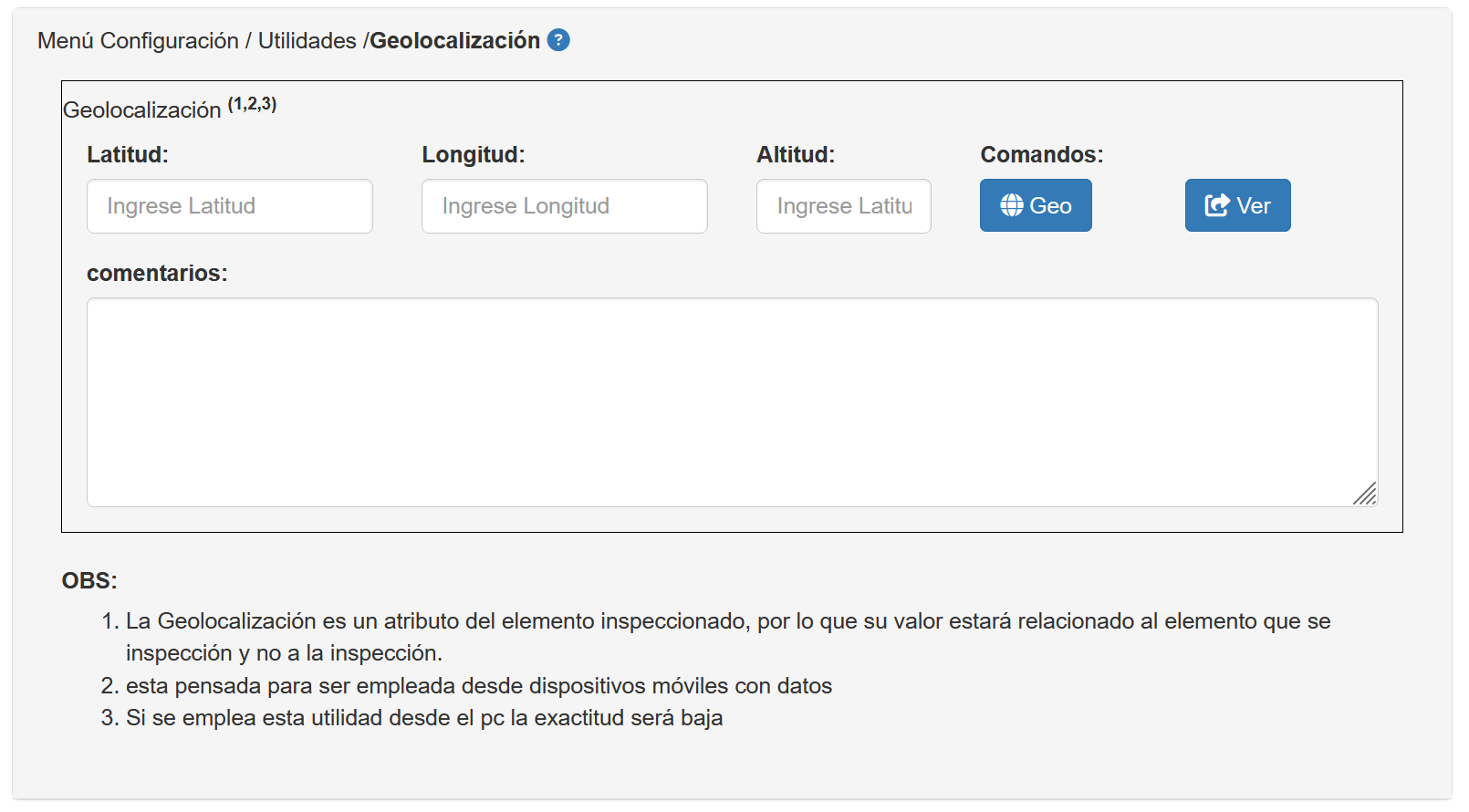The image size is (1469, 812).
Task: Select the Altitud input field
Action: [843, 206]
